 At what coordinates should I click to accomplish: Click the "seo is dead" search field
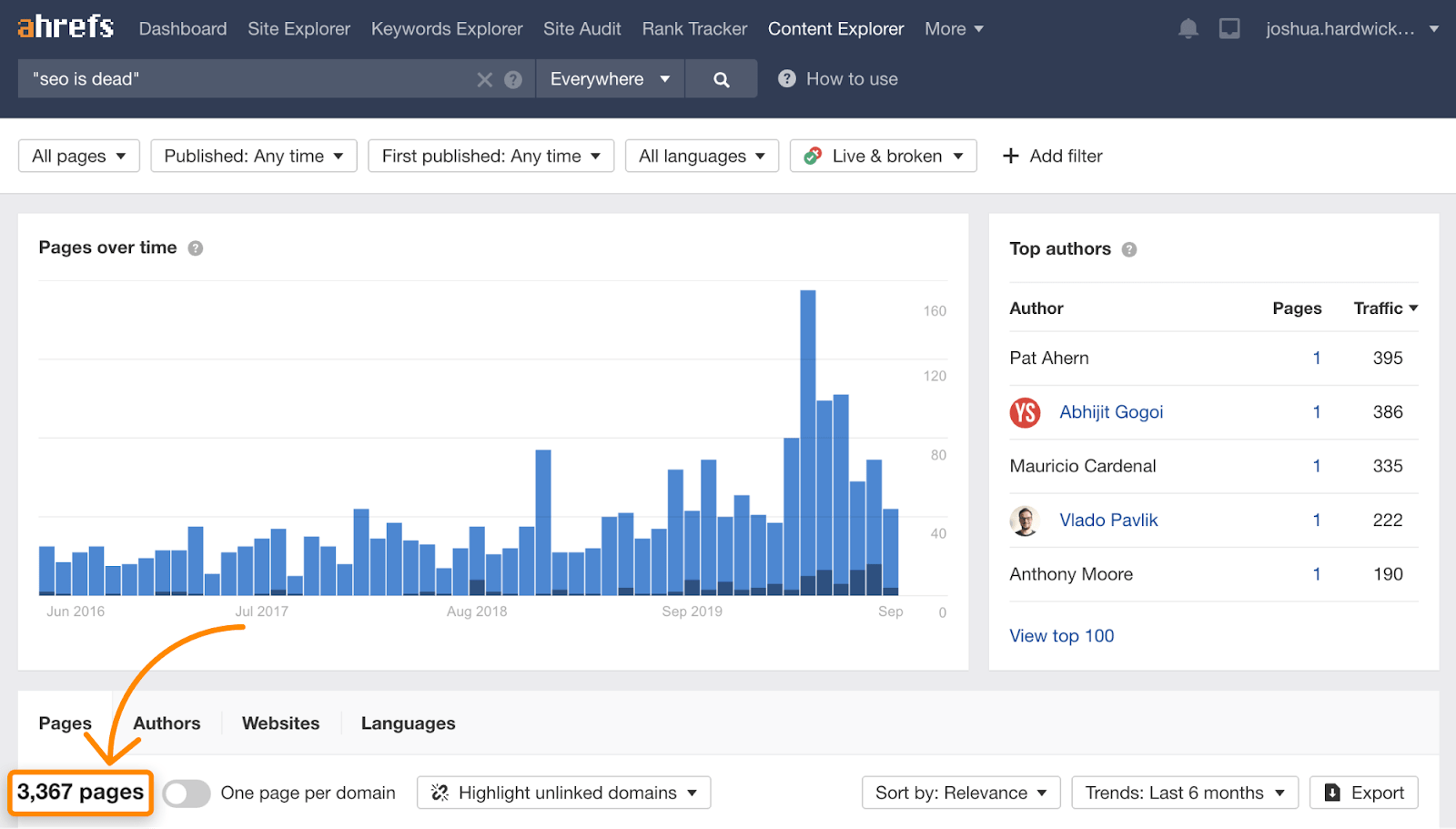[x=246, y=80]
